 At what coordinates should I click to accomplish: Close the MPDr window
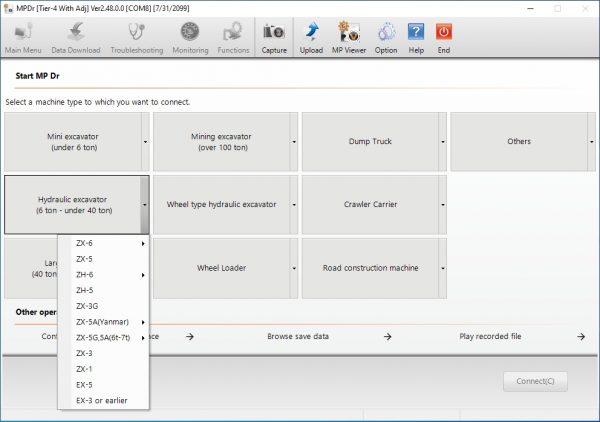tap(585, 8)
